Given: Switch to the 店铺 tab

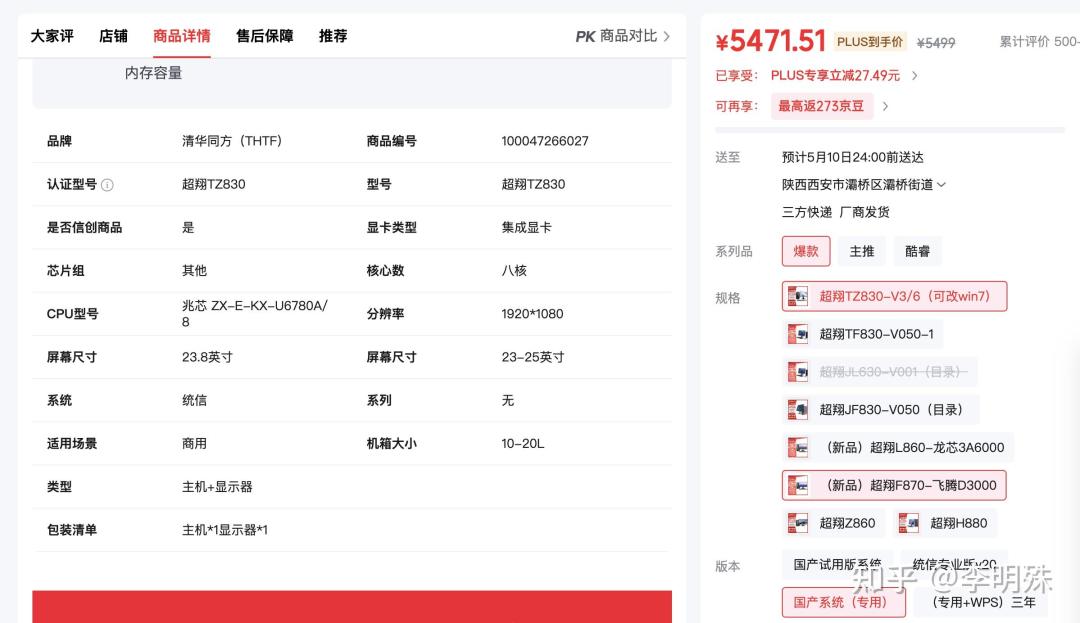Looking at the screenshot, I should (113, 36).
